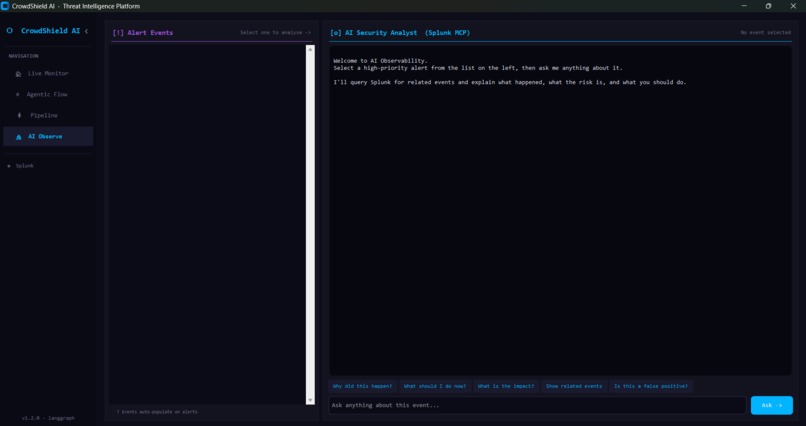Image resolution: width=806 pixels, height=426 pixels.
Task: Click the AI Observe alert icon
Action: [19, 137]
